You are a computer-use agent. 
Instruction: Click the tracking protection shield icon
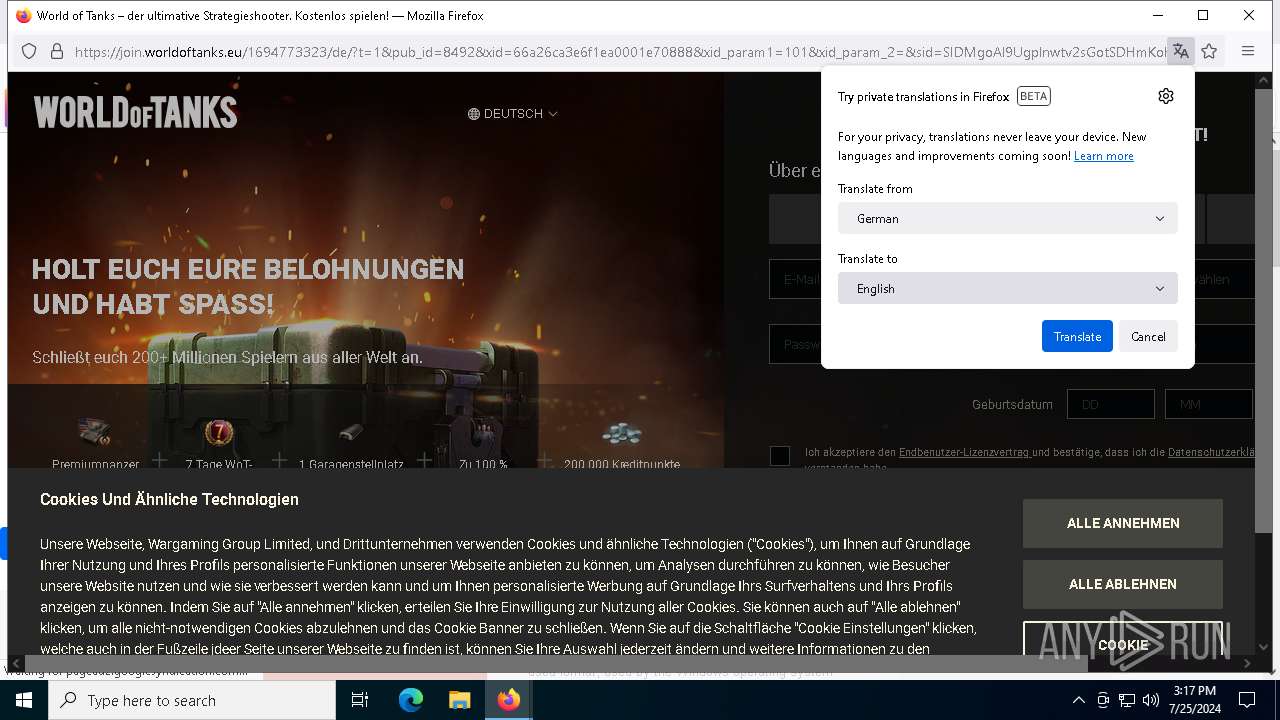pos(29,51)
